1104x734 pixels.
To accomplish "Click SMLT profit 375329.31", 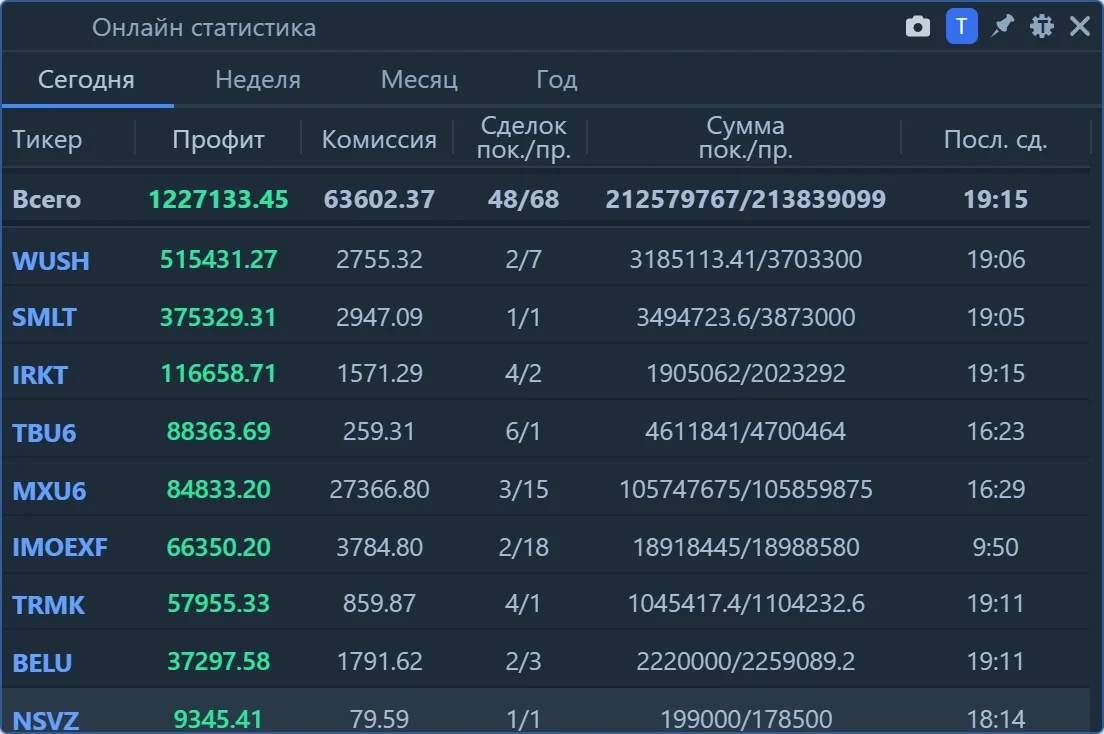I will pos(218,317).
